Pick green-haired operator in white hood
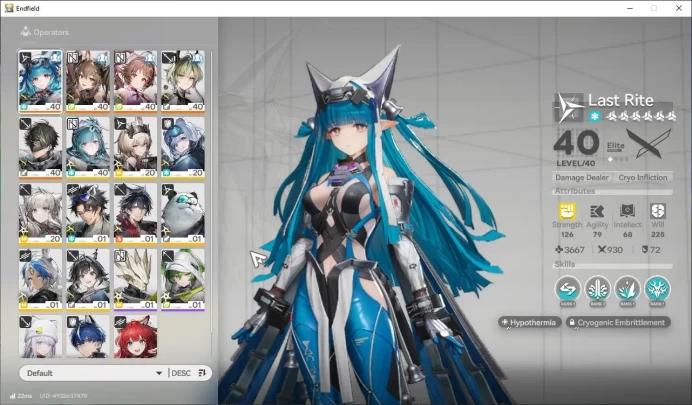692x405 pixels. 183,280
